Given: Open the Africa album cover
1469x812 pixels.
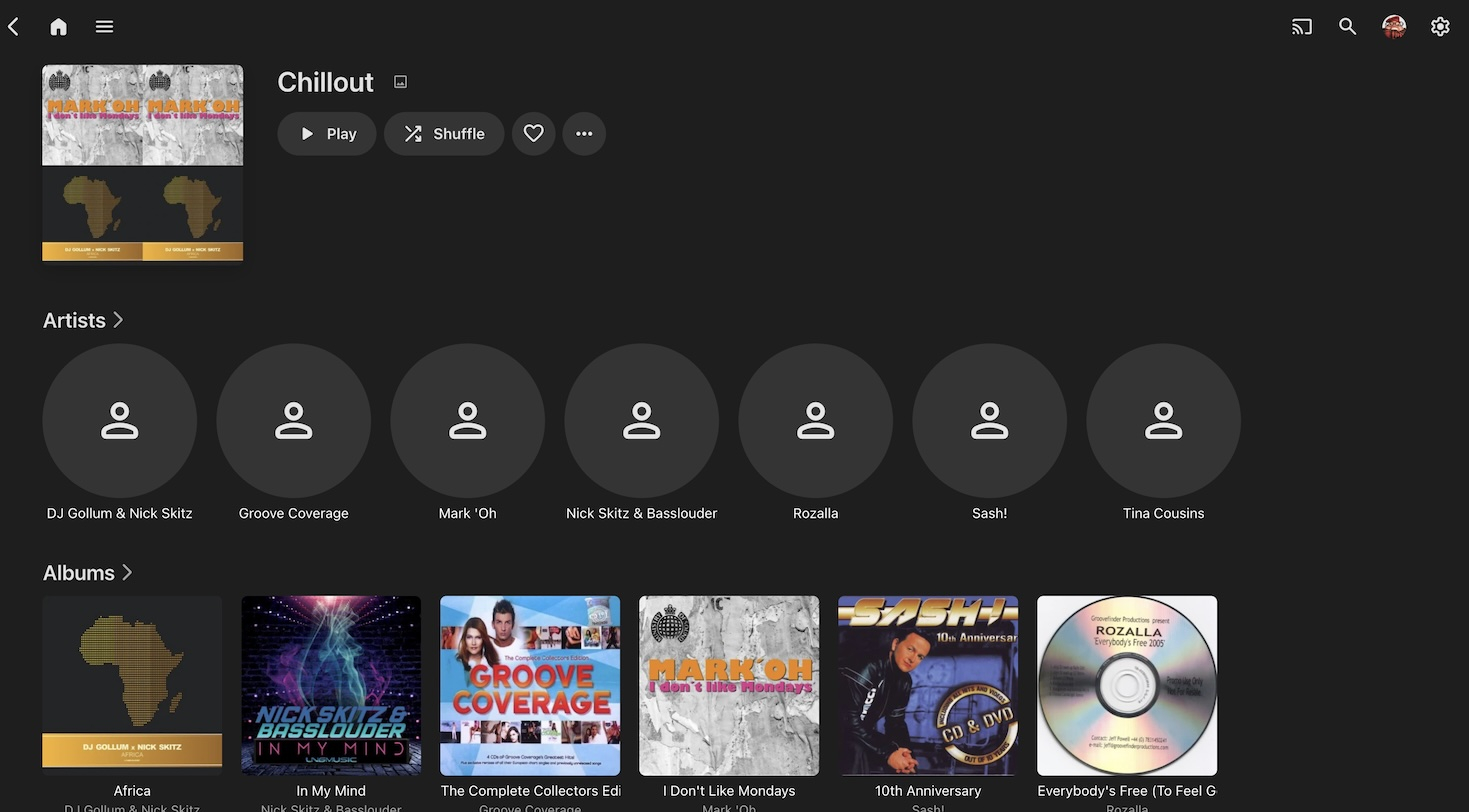Looking at the screenshot, I should (x=132, y=685).
